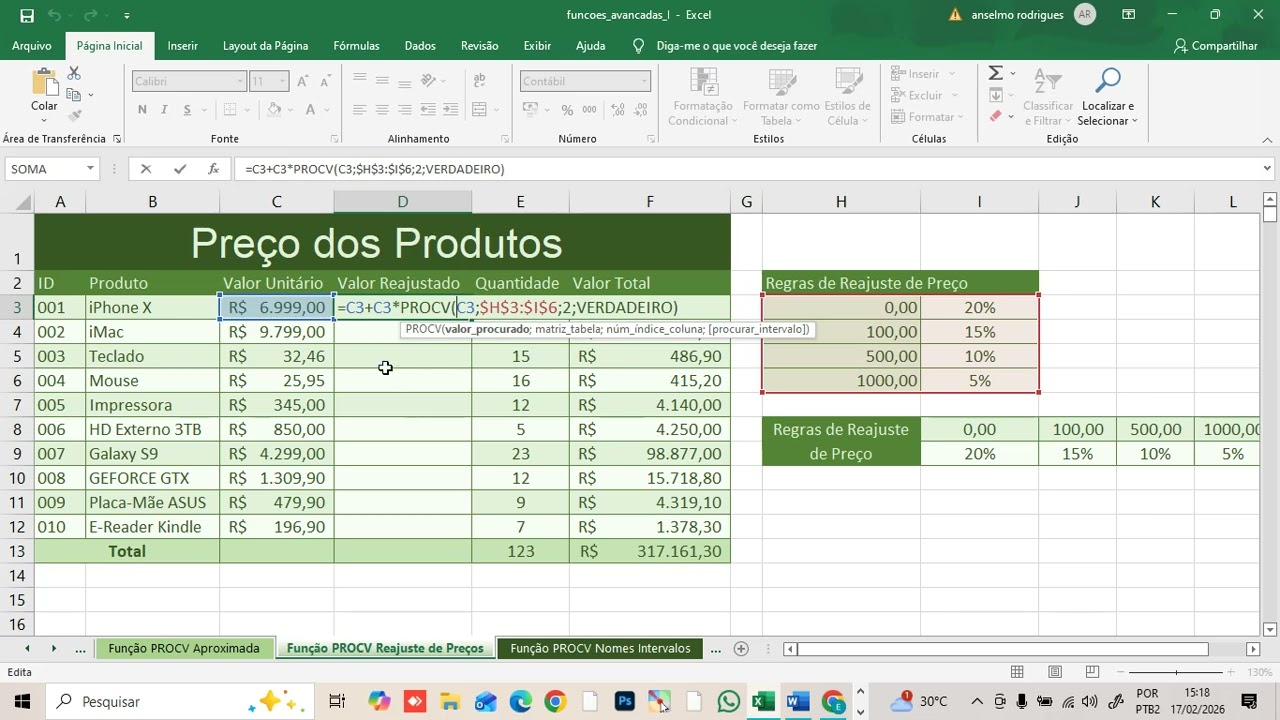Click the Localizar e Selecionar magnifier icon

coord(1108,80)
